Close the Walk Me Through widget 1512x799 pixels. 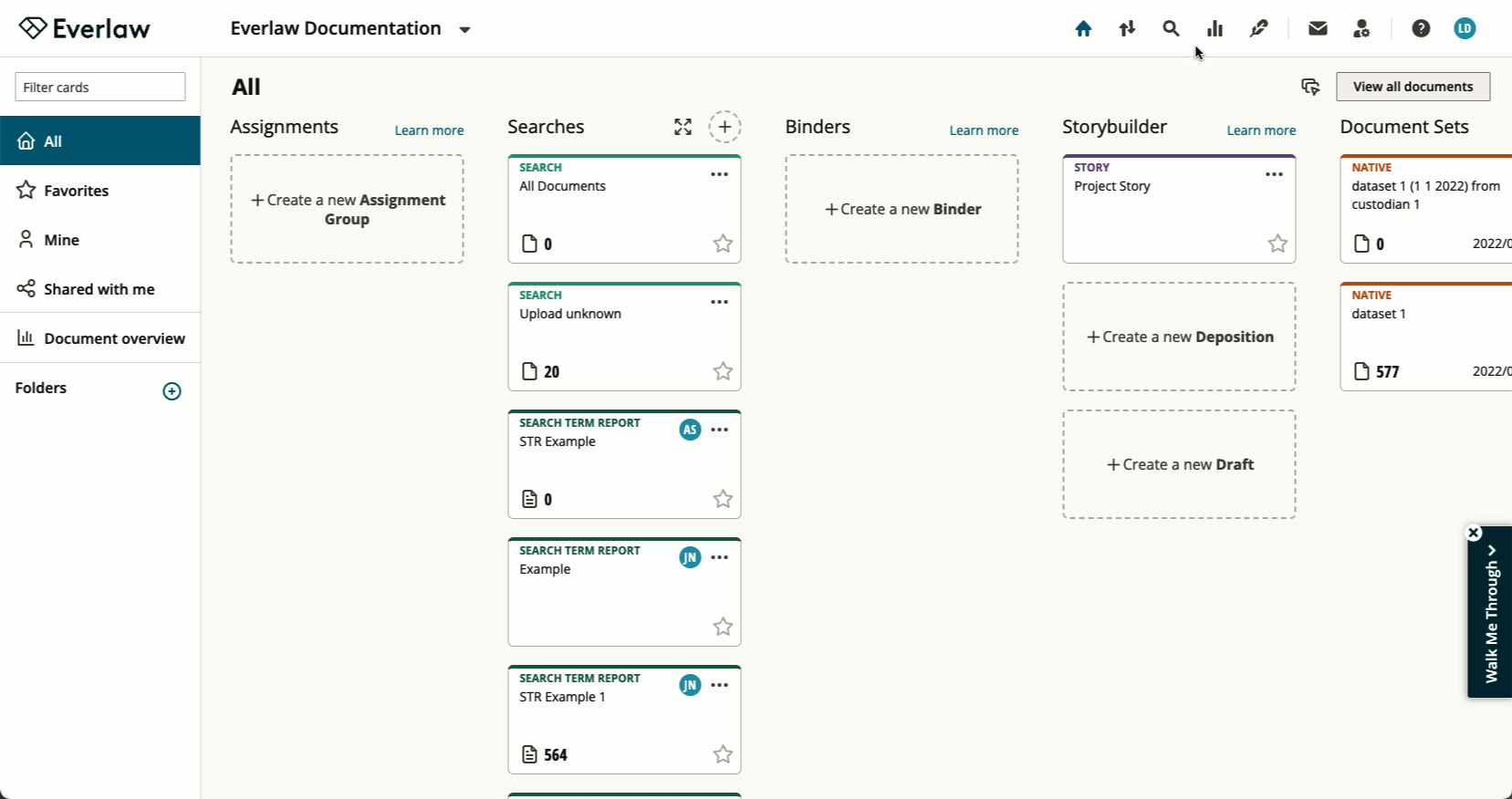[1474, 533]
